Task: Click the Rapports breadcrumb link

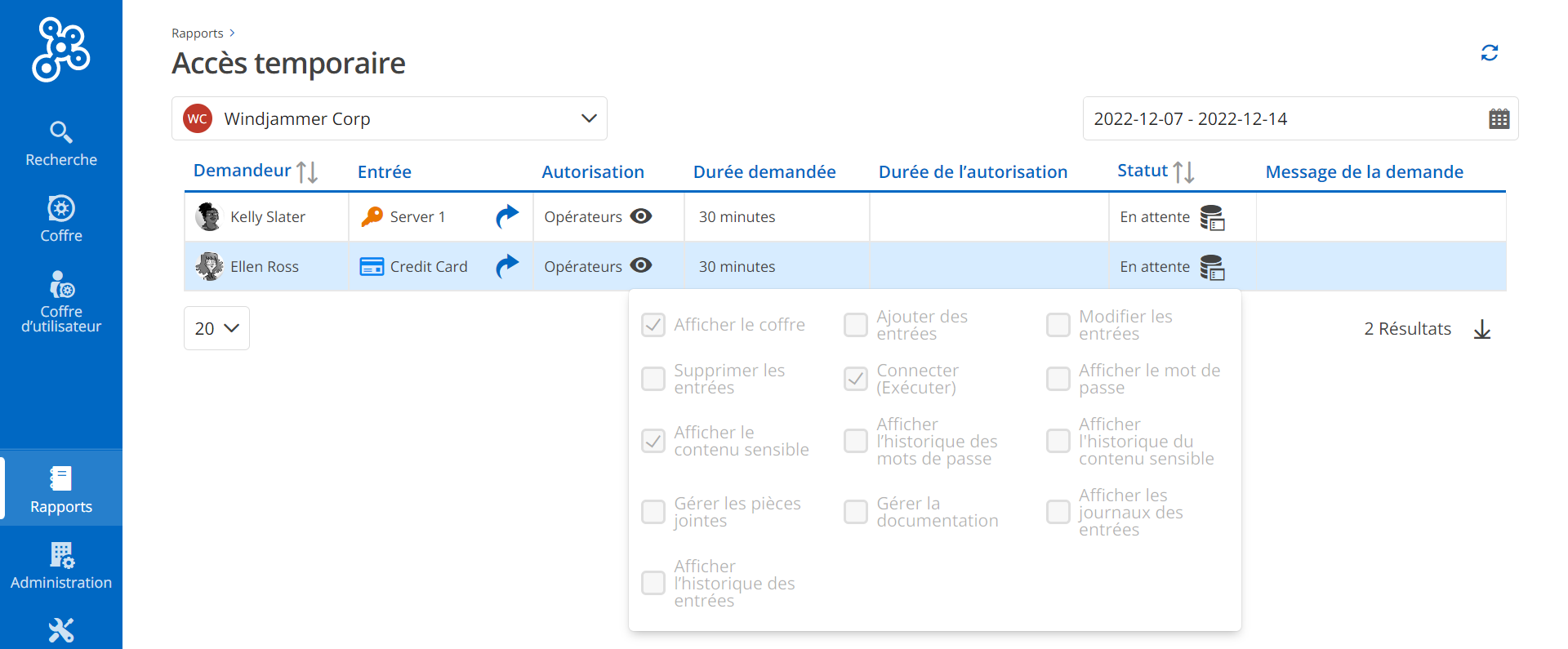Action: tap(198, 33)
